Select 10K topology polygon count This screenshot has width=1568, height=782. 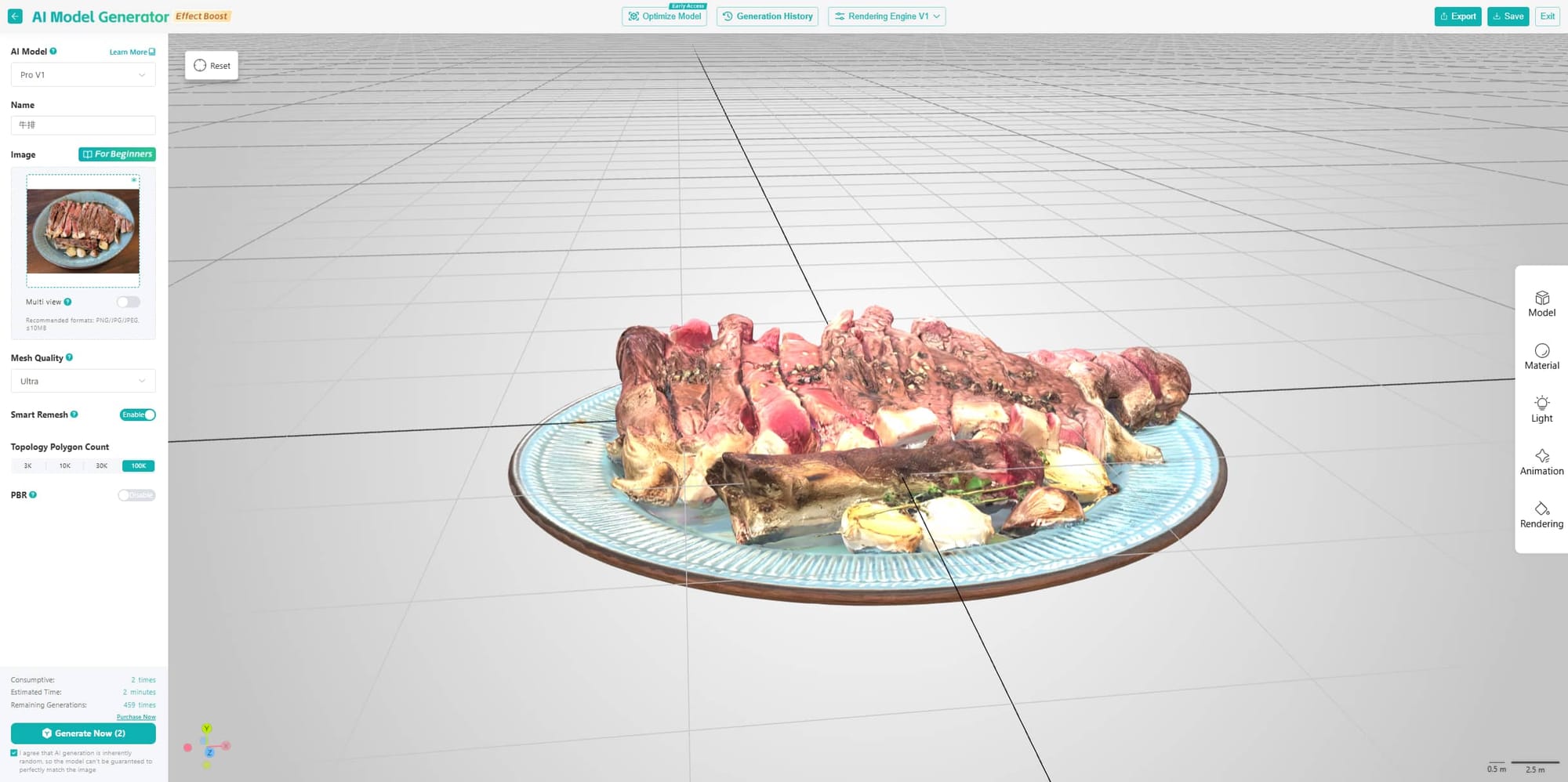click(65, 465)
